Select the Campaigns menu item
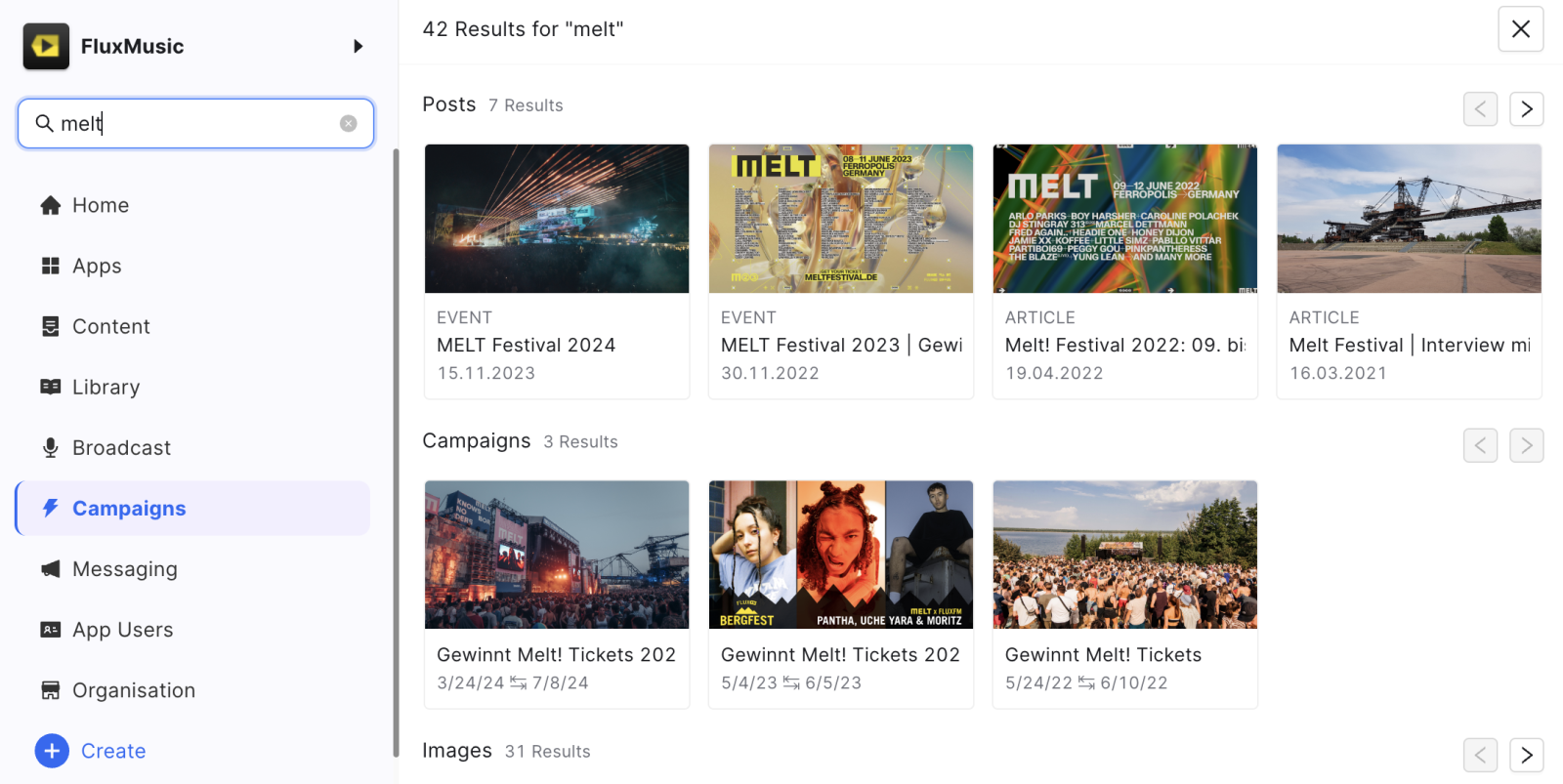Image resolution: width=1563 pixels, height=784 pixels. click(192, 508)
